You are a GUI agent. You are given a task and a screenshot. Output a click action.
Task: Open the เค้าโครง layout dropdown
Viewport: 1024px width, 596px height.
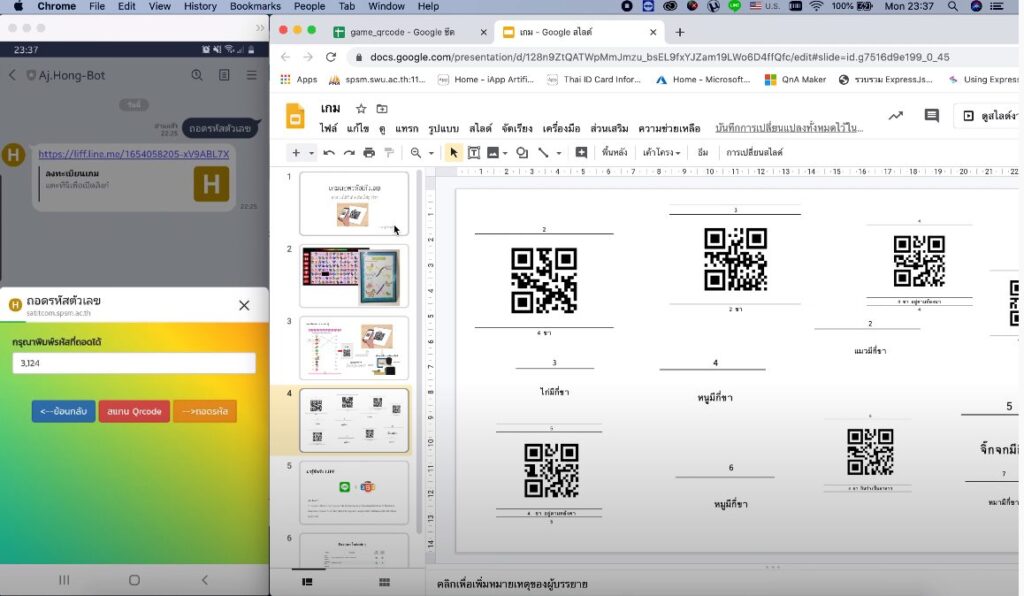(x=661, y=153)
